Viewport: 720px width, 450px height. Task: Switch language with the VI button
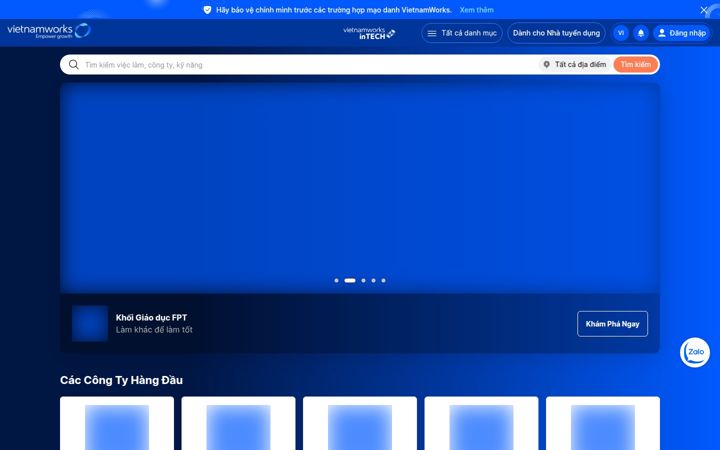(621, 33)
